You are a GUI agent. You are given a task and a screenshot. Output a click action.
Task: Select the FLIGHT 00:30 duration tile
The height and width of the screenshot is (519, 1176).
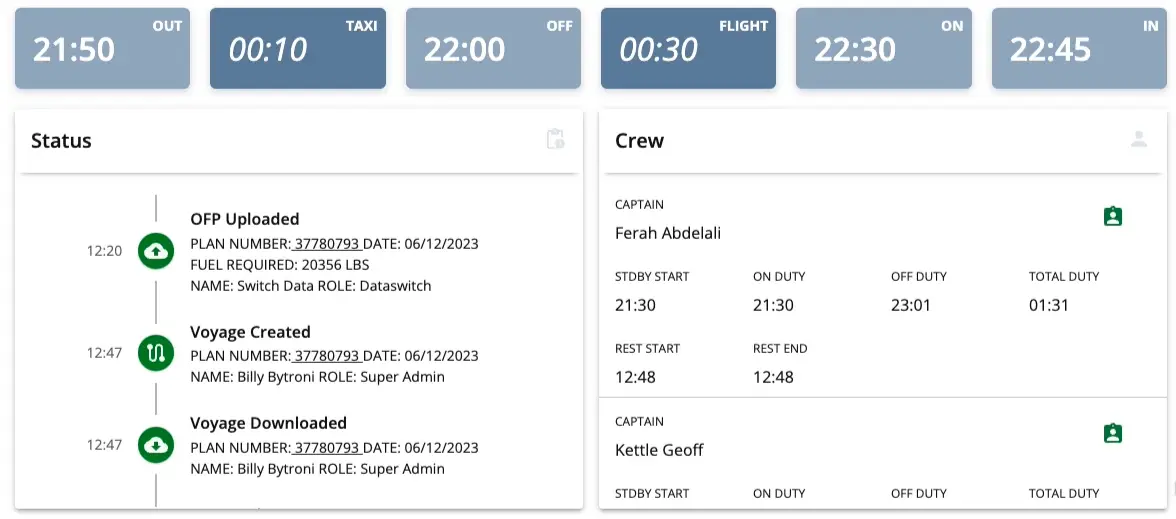(x=688, y=49)
